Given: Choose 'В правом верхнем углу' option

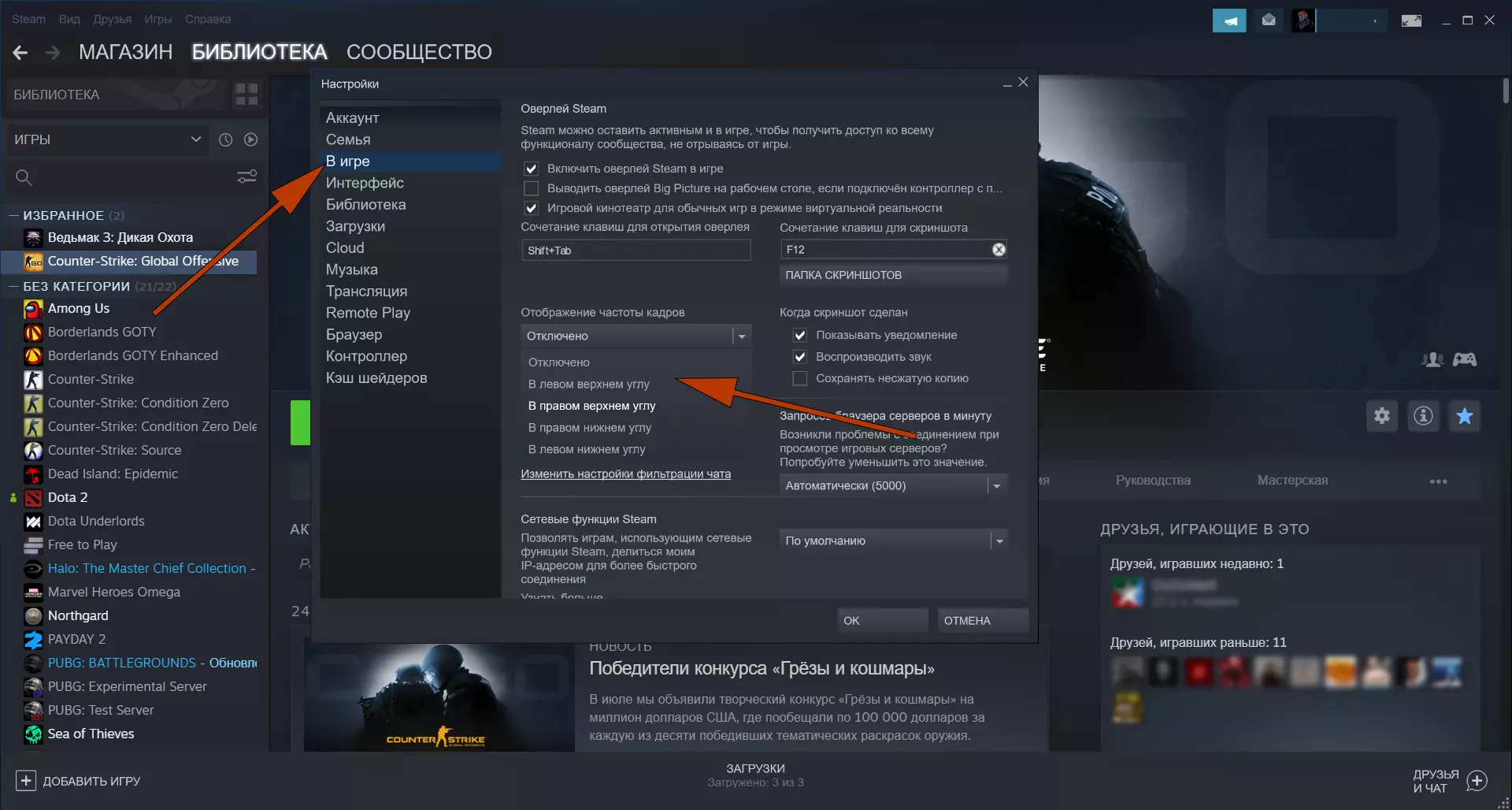Looking at the screenshot, I should 636,406.
